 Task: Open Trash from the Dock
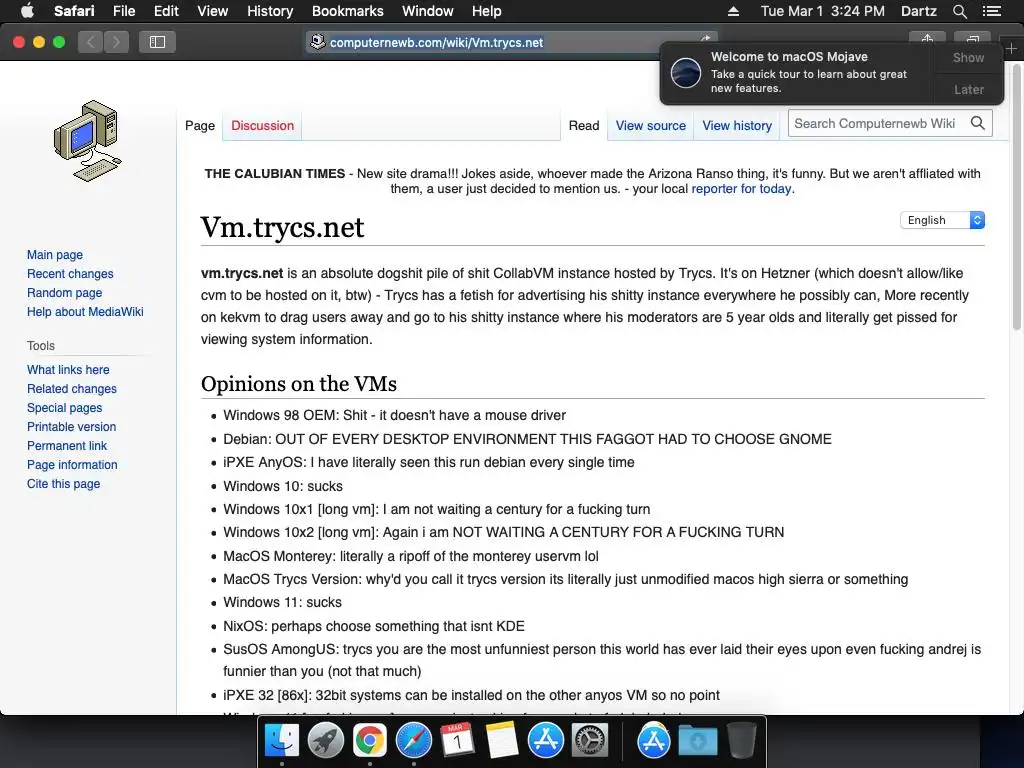pyautogui.click(x=741, y=741)
